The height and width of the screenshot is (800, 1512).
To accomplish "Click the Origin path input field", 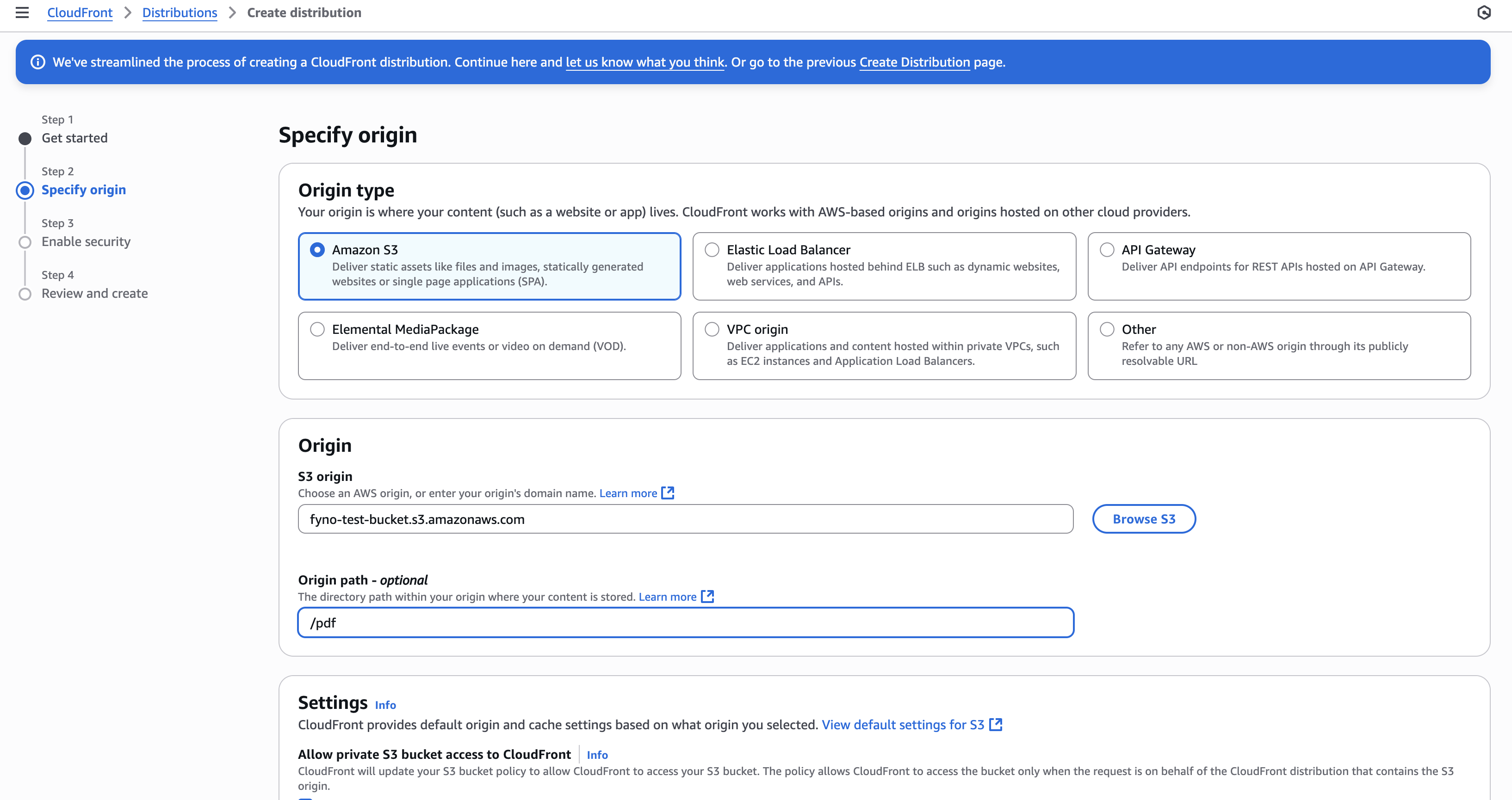I will pyautogui.click(x=685, y=623).
